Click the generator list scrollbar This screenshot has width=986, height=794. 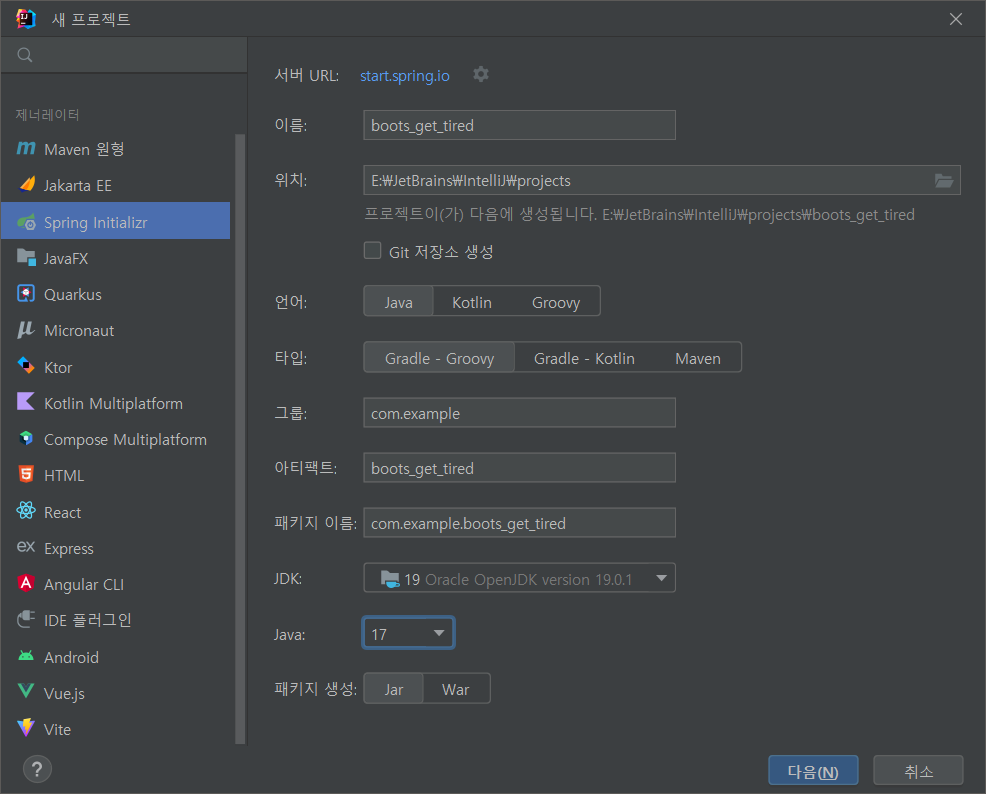[x=240, y=439]
